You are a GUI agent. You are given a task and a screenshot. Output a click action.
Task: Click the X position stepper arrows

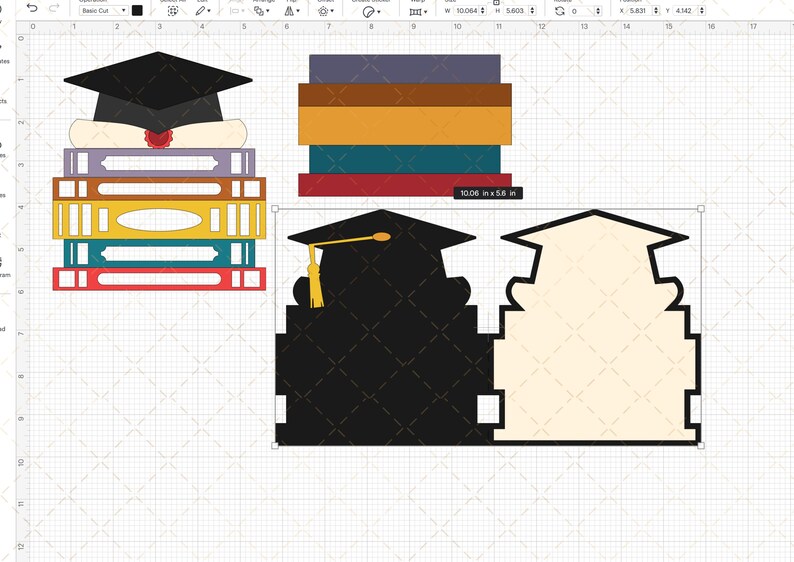click(x=657, y=11)
